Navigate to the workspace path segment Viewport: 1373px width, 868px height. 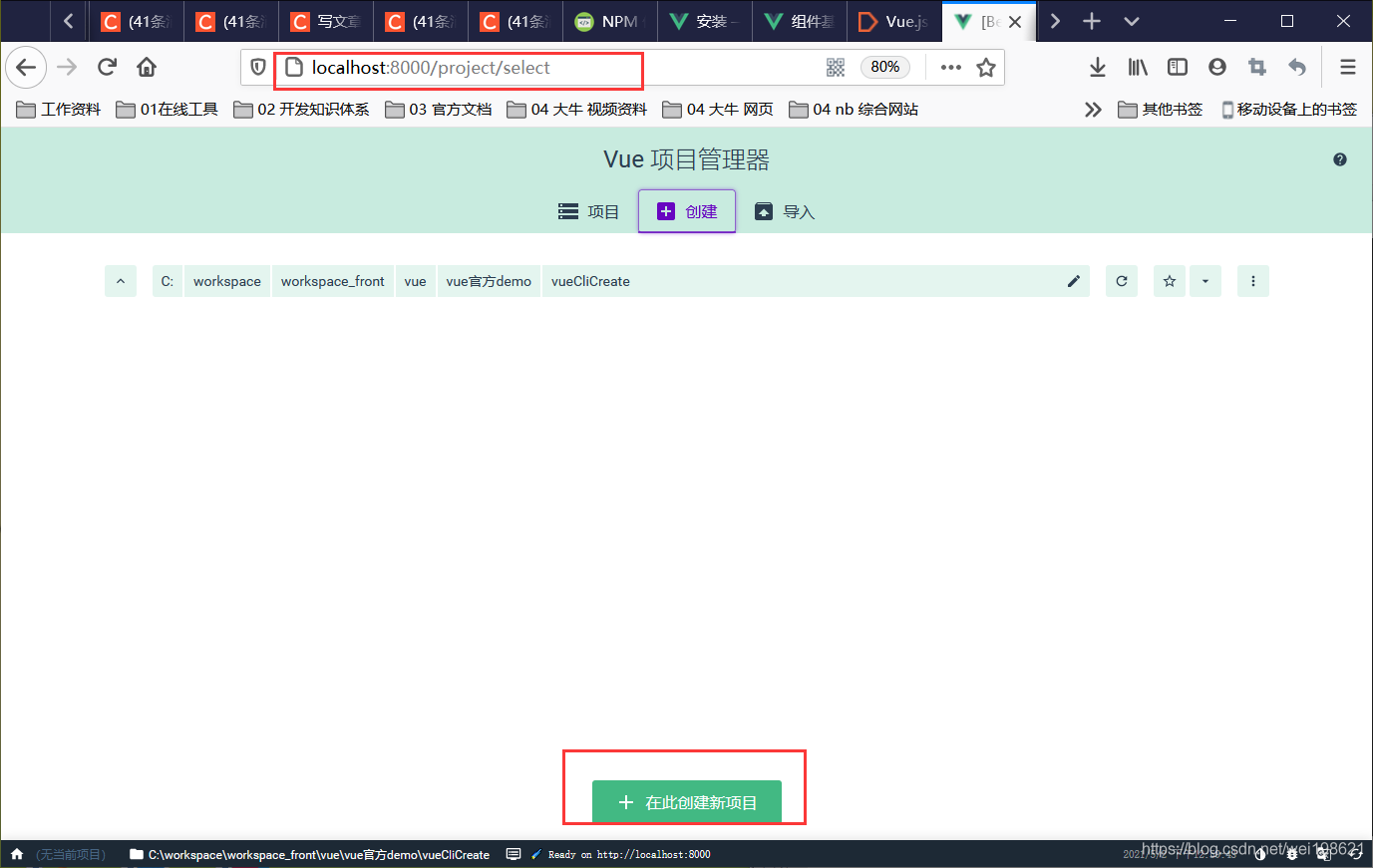click(227, 281)
